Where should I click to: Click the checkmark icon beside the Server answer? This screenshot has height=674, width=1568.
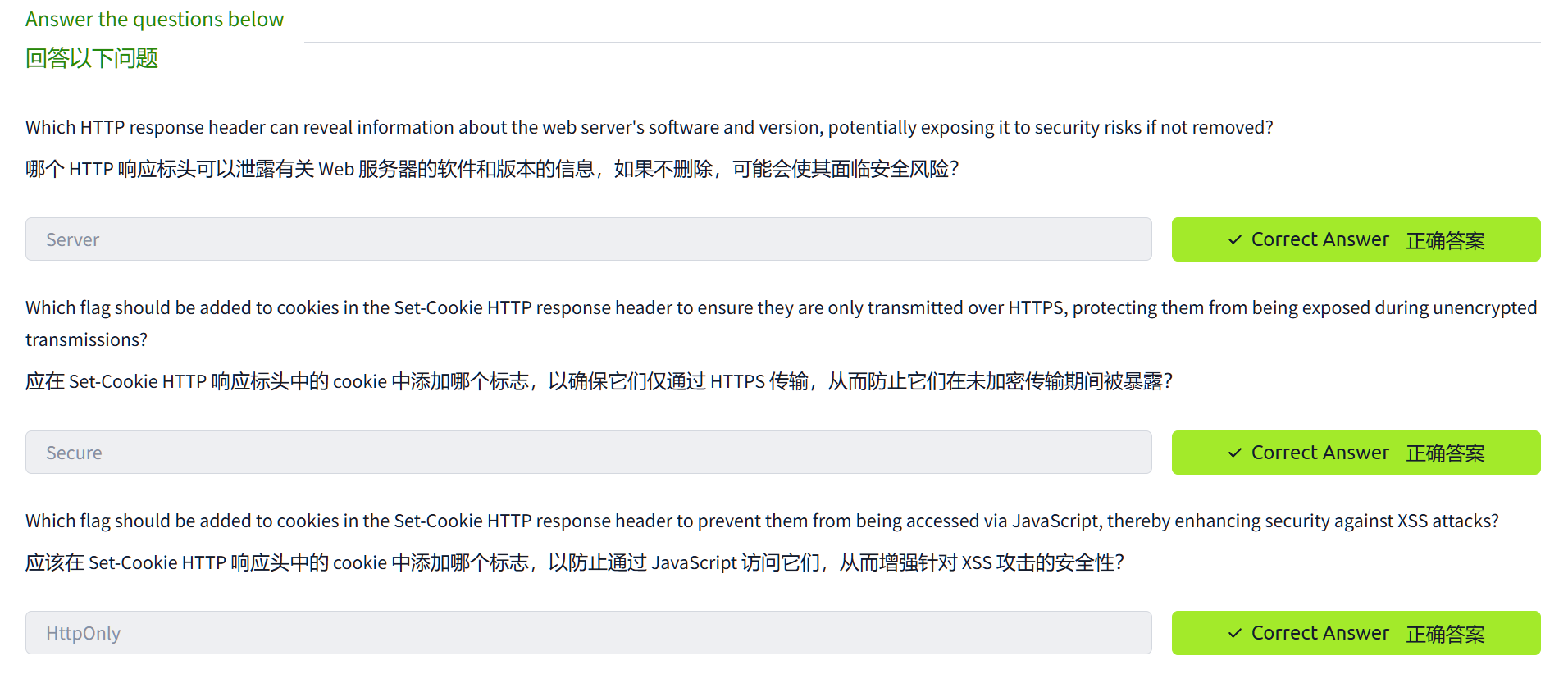click(1234, 240)
